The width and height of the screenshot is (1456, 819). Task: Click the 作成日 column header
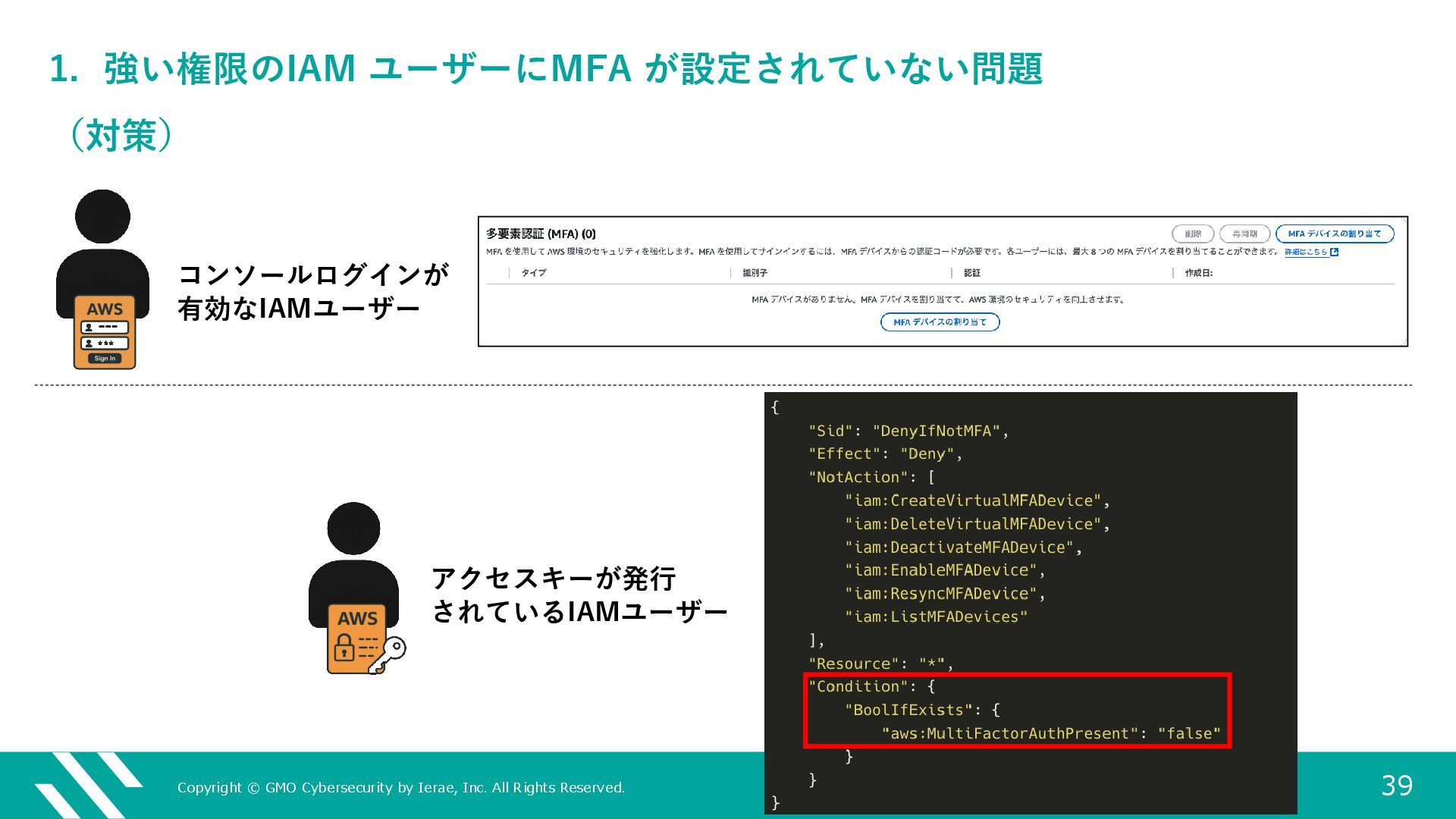[x=1198, y=273]
